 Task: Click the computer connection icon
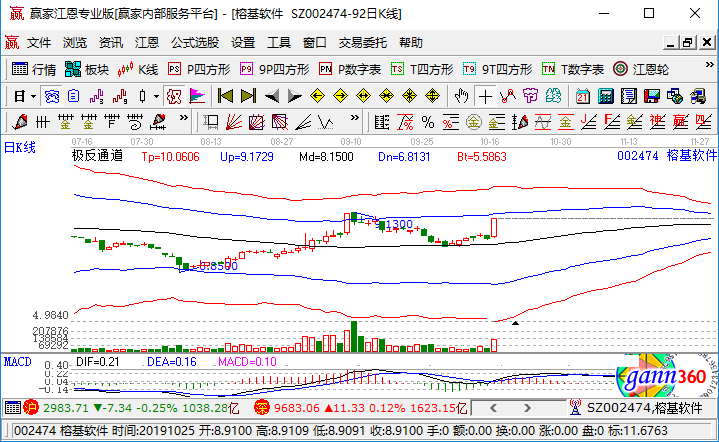(698, 97)
